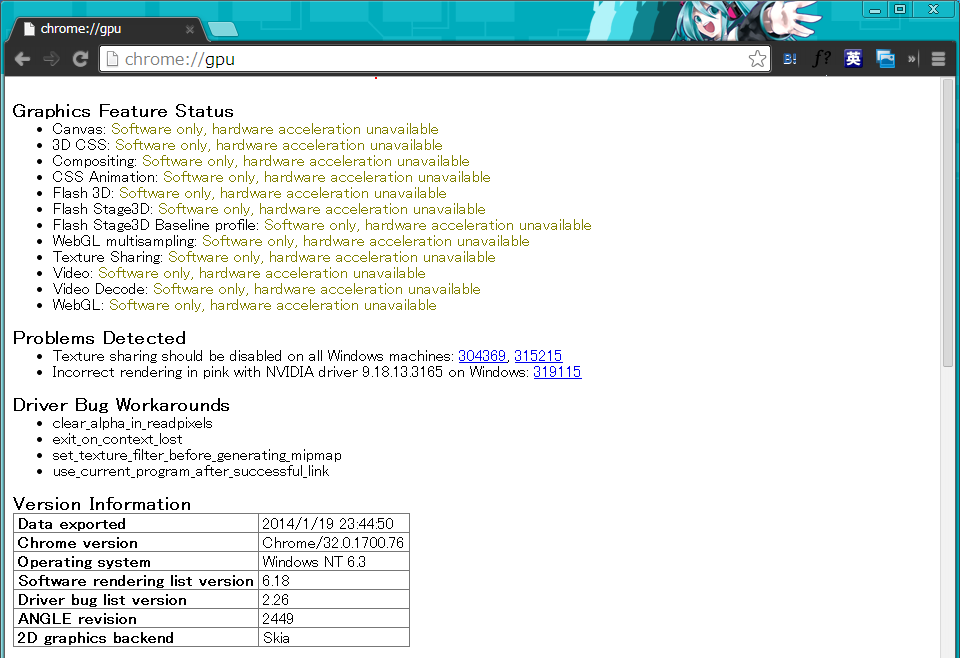Maximize the Chrome window
This screenshot has width=960, height=658.
[x=899, y=9]
